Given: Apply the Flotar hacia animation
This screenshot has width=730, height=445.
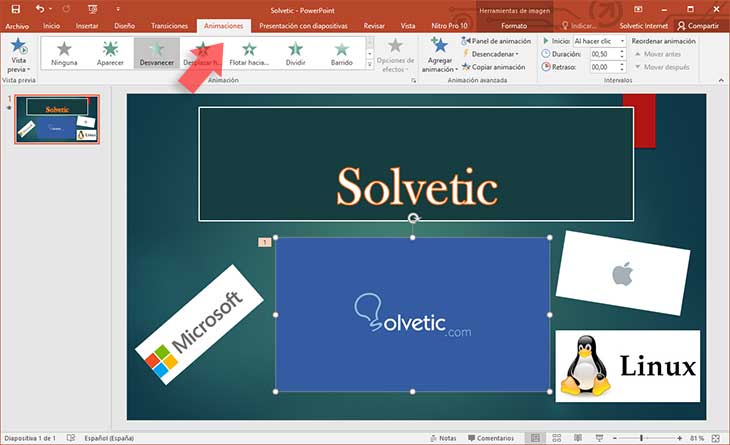Looking at the screenshot, I should tap(249, 53).
